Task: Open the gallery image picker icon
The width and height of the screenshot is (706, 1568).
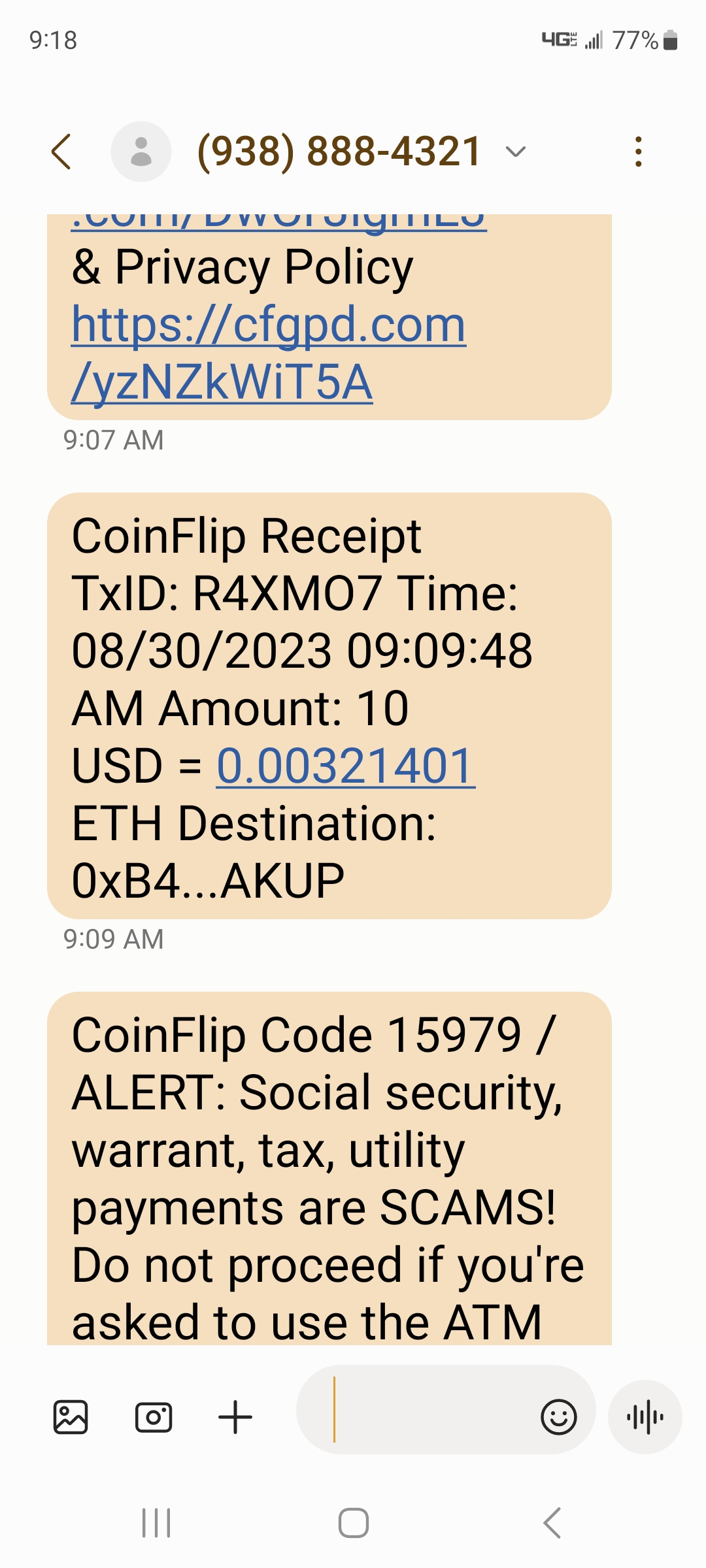Action: (71, 1417)
